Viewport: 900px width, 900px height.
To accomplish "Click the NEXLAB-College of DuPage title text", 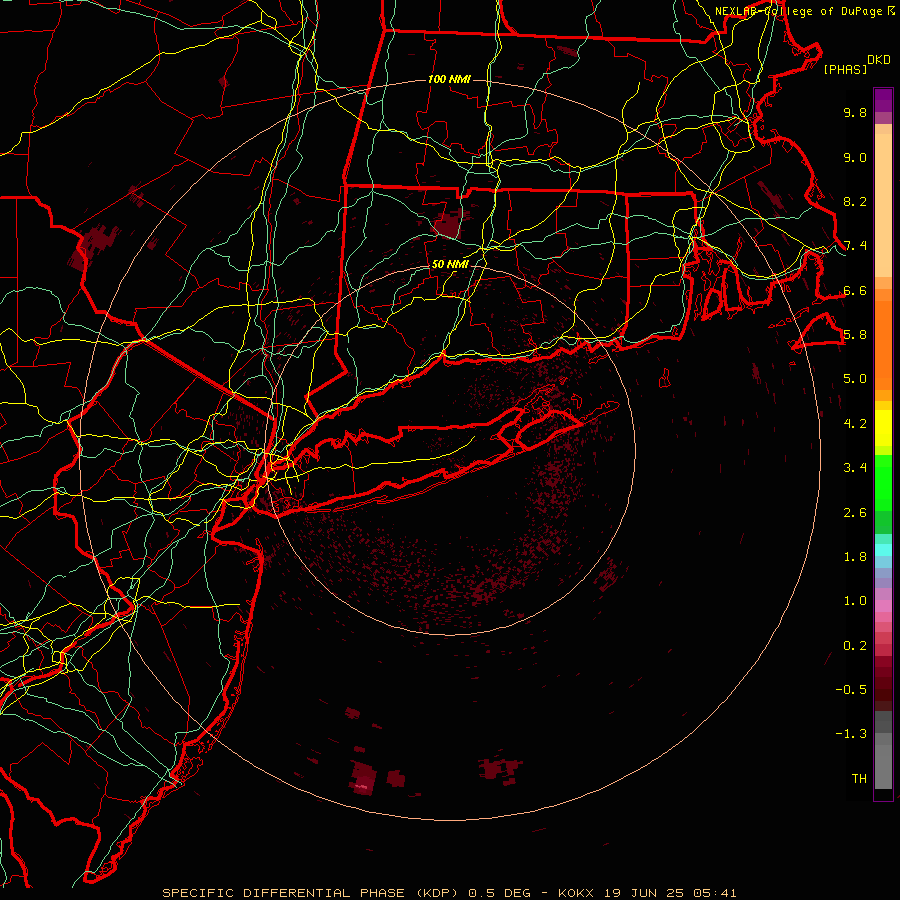I will (x=798, y=11).
